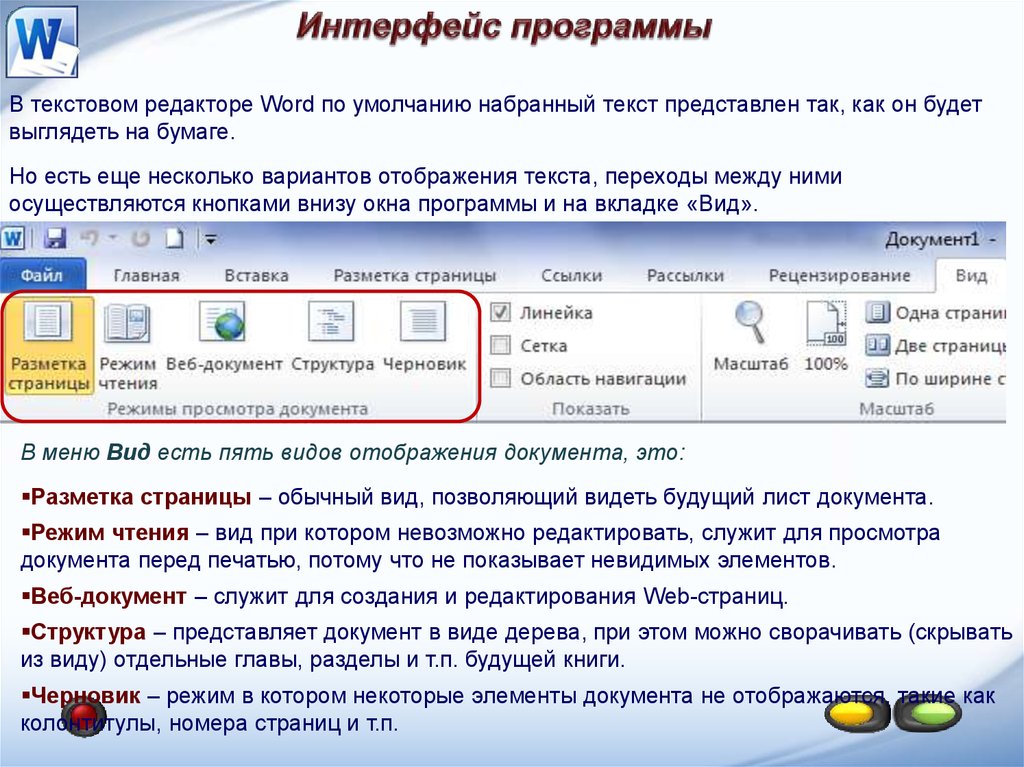
Task: Switch to Режим чтения view
Action: point(127,345)
